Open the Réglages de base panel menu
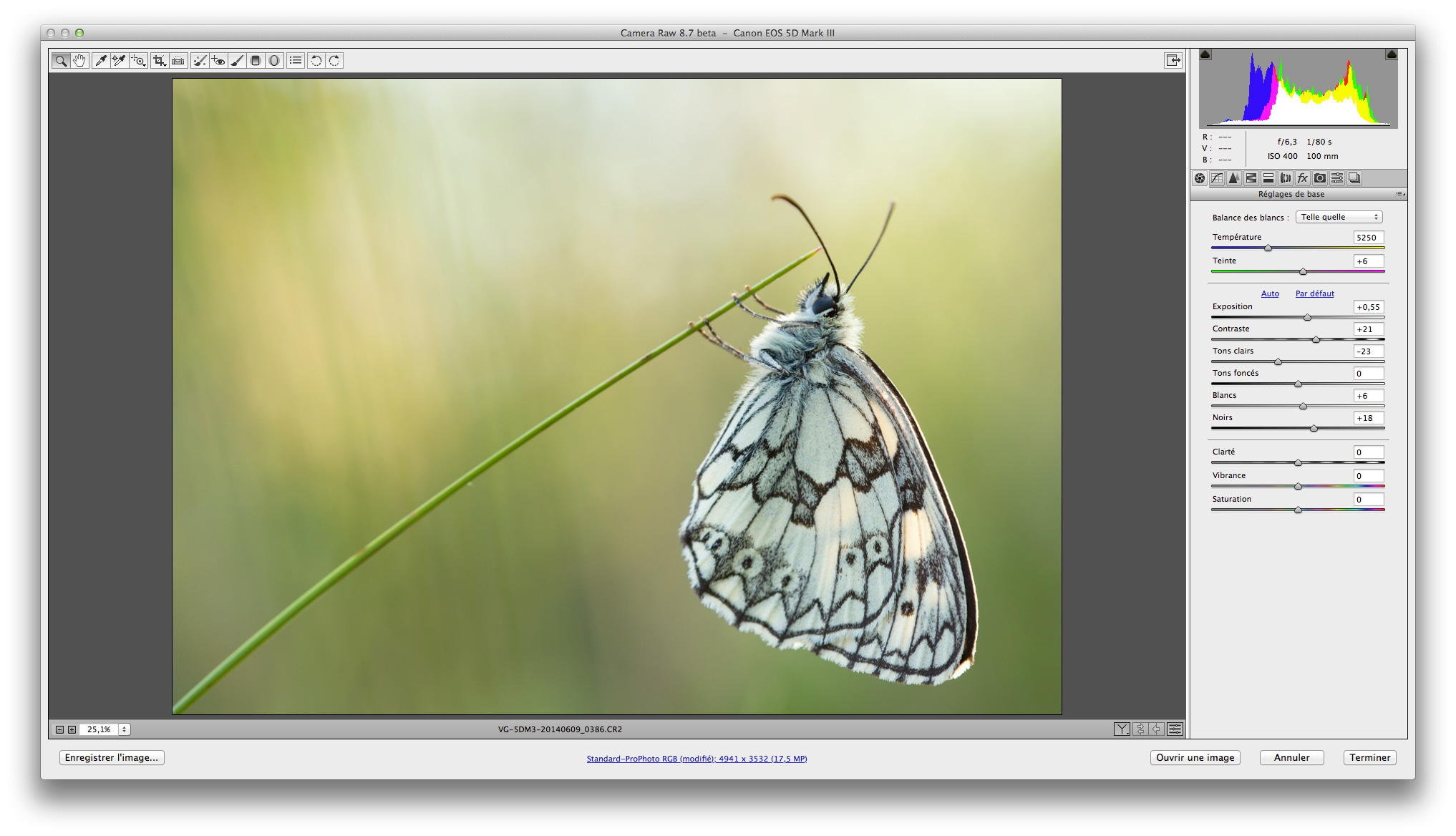The width and height of the screenshot is (1456, 836). coord(1400,194)
